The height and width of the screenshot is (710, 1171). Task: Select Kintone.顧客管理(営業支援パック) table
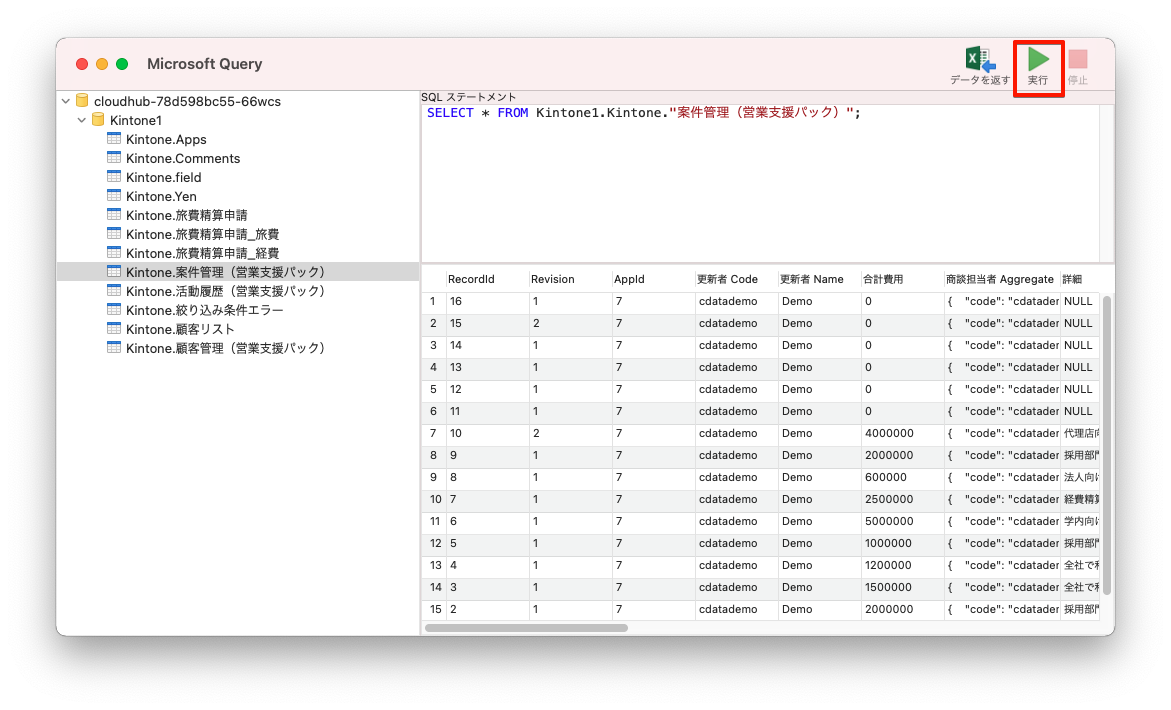[x=226, y=348]
